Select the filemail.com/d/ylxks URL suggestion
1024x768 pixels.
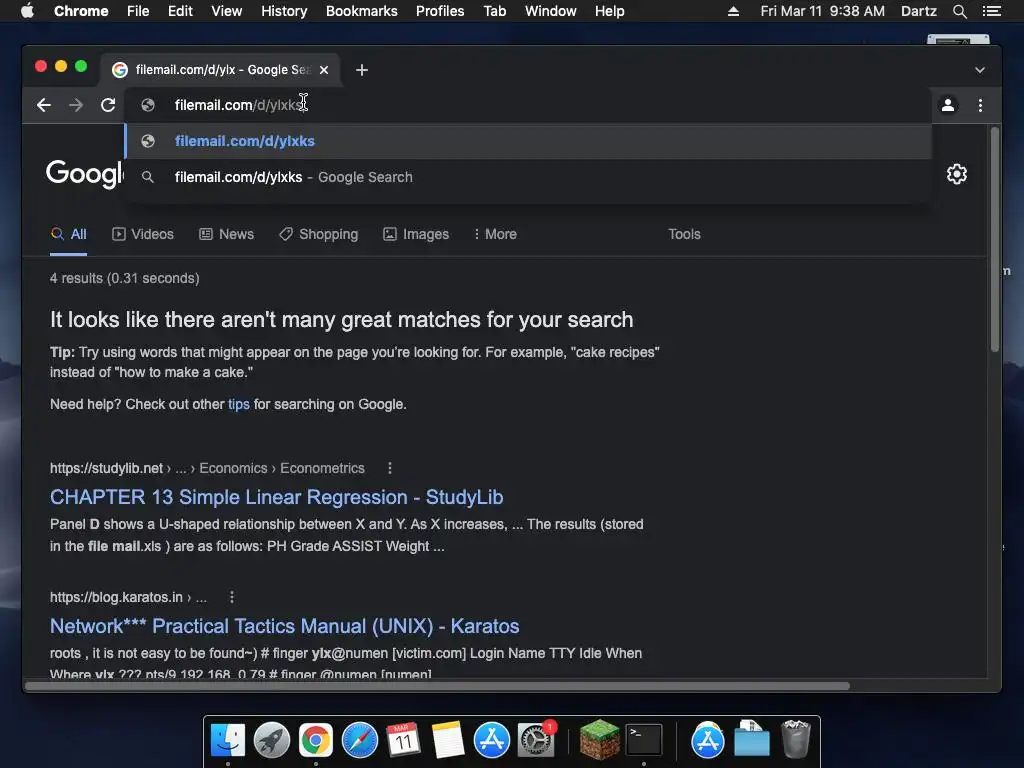528,141
